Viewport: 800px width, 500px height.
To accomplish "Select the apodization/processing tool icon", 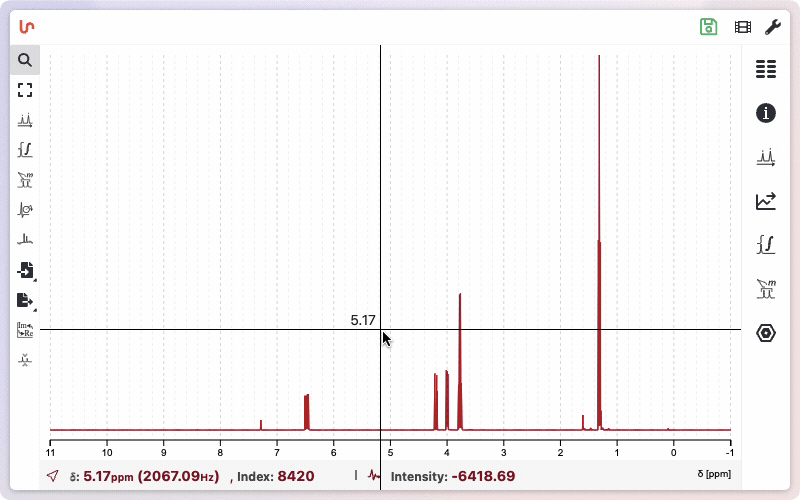I will point(25,240).
